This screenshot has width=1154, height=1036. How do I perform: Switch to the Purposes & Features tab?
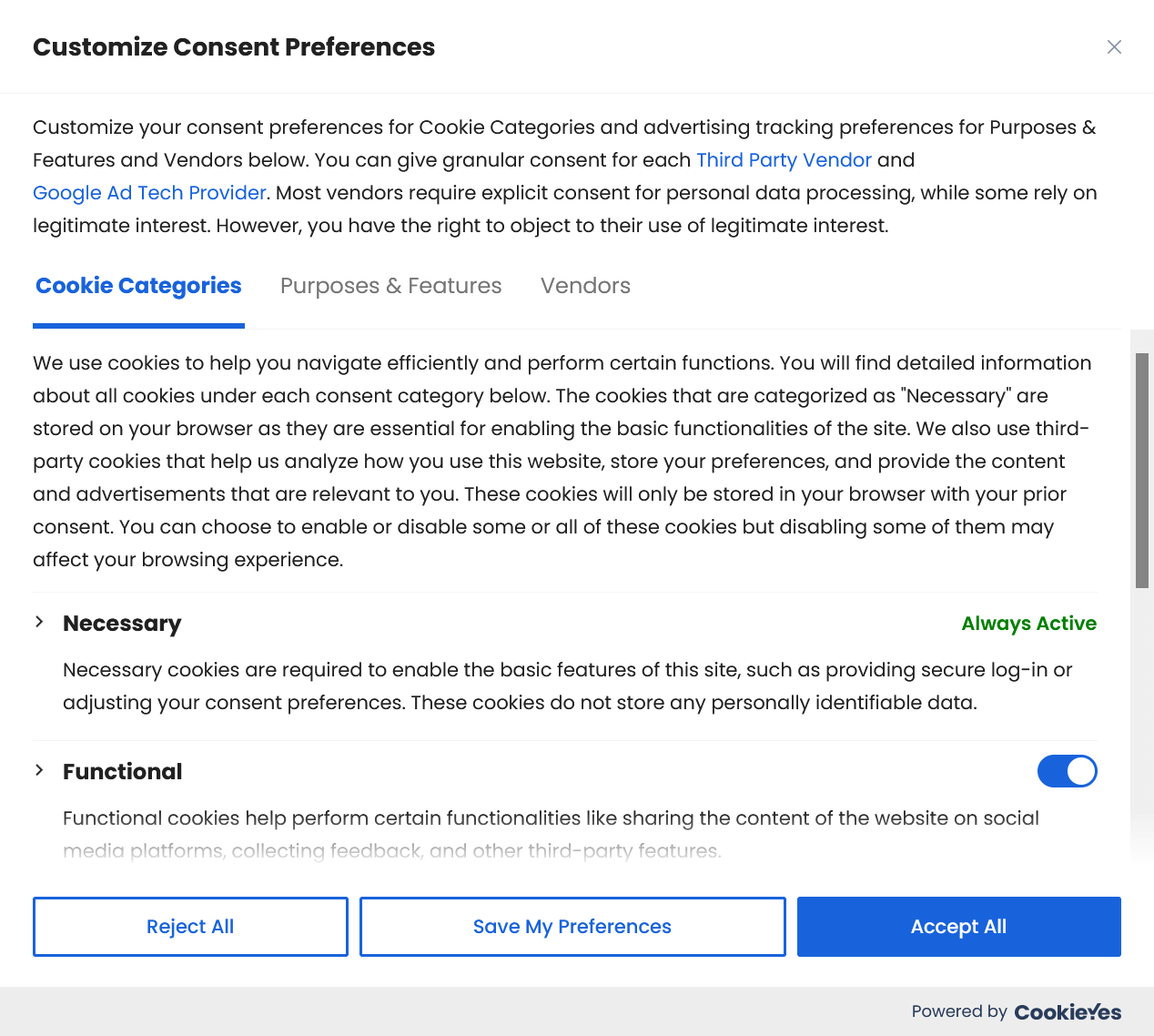click(390, 286)
